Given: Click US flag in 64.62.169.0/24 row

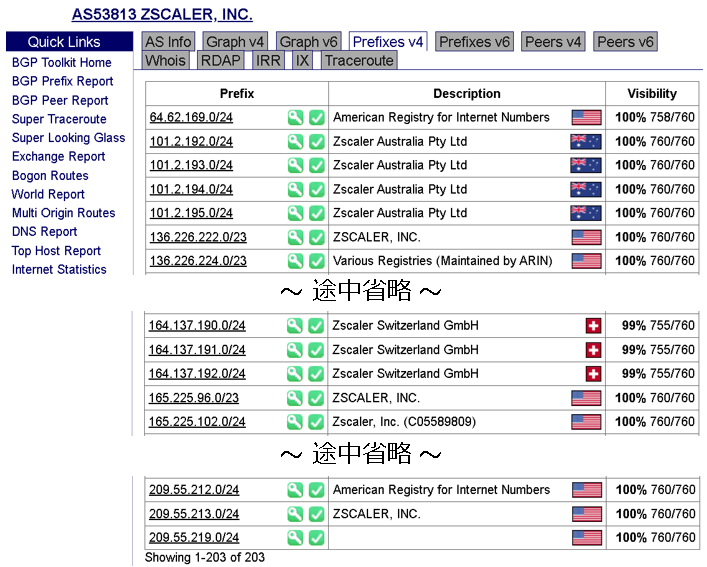Looking at the screenshot, I should (x=586, y=118).
